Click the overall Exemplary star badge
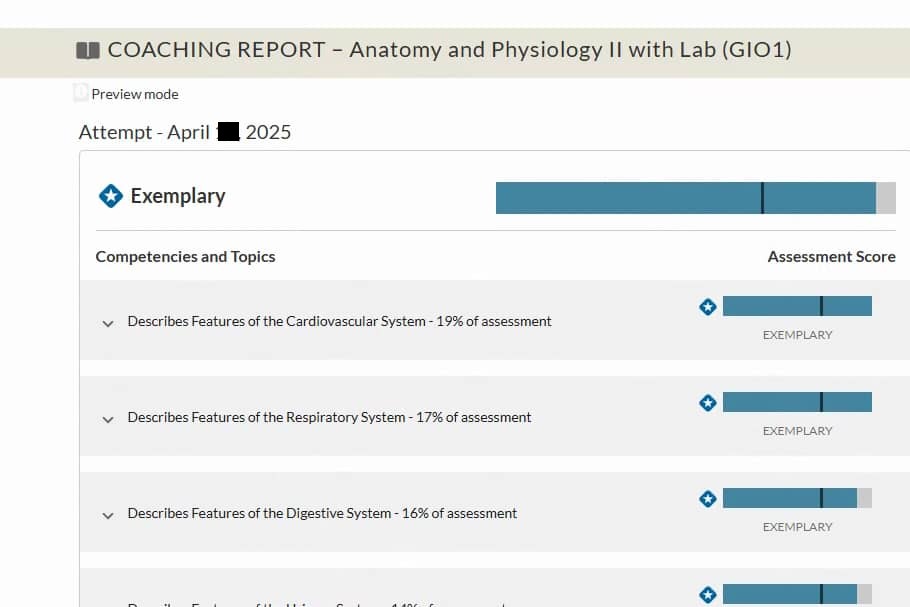 coord(111,196)
